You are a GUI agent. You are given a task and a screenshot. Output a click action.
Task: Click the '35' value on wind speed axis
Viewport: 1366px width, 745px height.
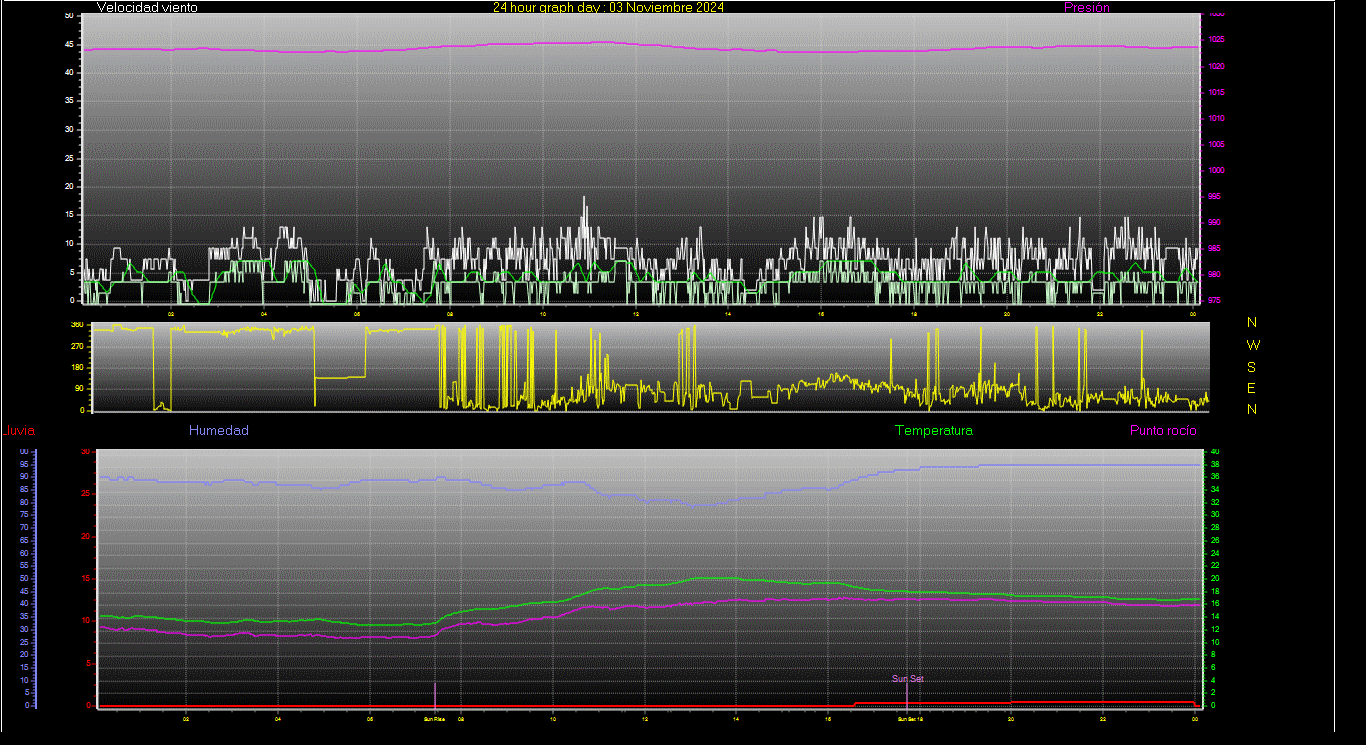pos(69,101)
